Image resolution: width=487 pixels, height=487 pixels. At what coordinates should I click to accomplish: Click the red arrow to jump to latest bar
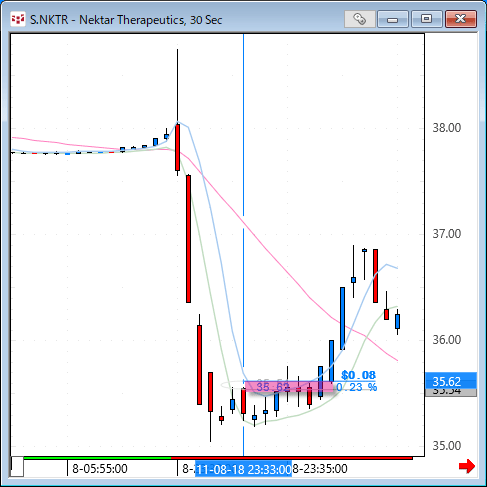click(467, 466)
